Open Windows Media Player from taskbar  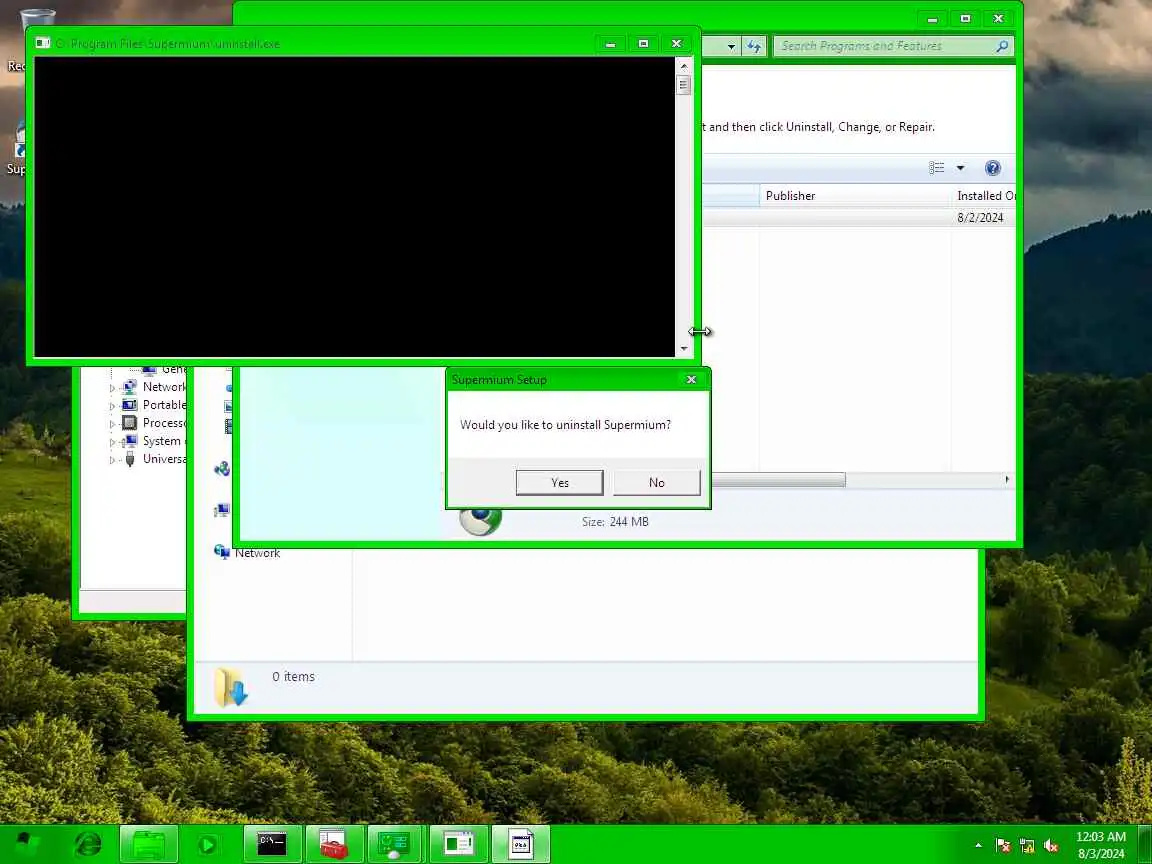207,845
